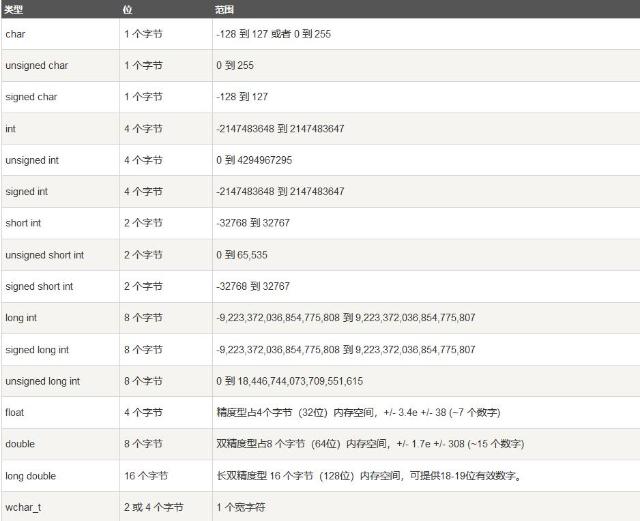Select the range 0 到 18,446,744,073,709,551,615

(x=289, y=381)
